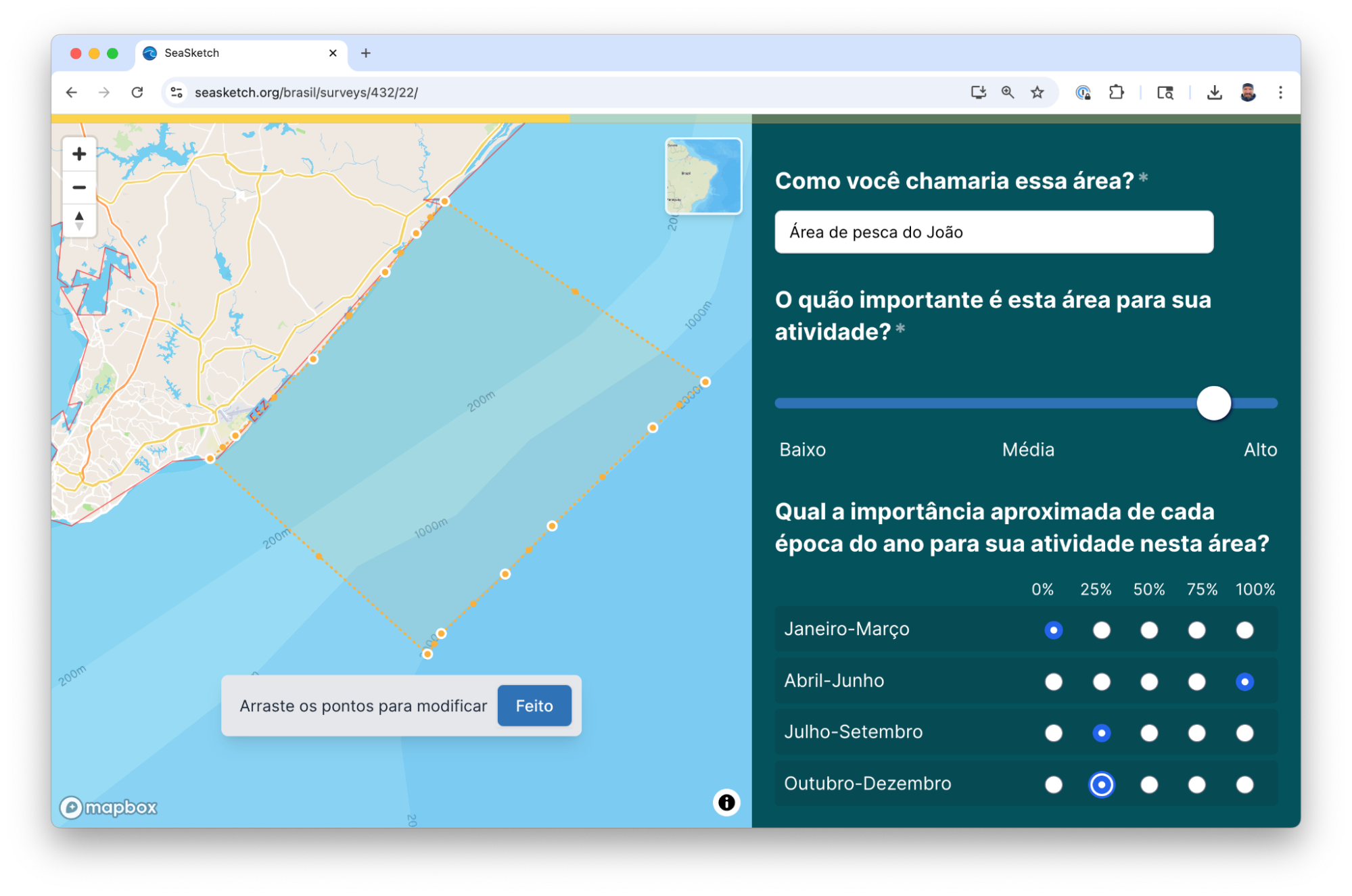The width and height of the screenshot is (1352, 896).
Task: Select 50% for Janeiro-Março
Action: [x=1149, y=630]
